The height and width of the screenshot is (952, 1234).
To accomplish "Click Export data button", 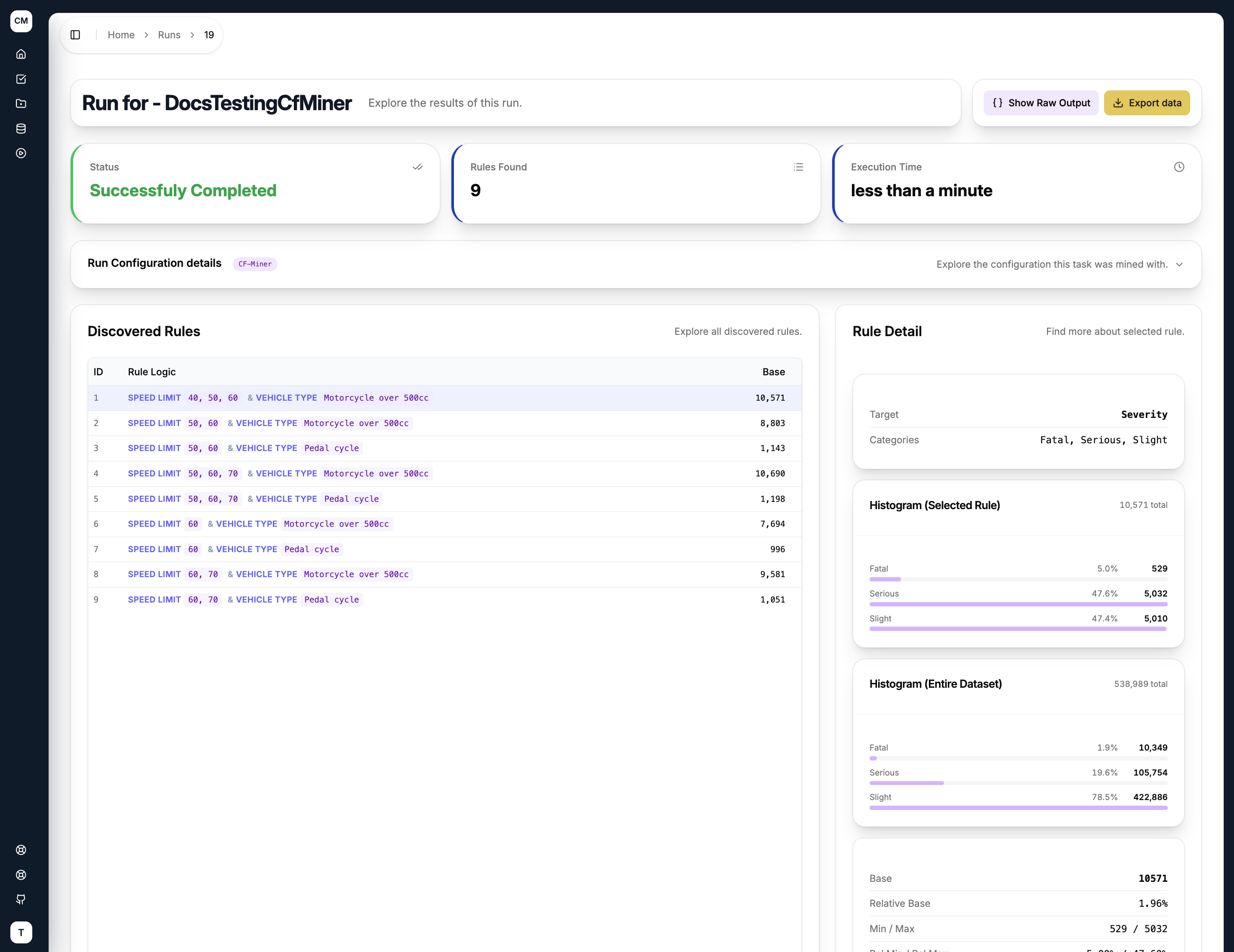I will 1146,103.
